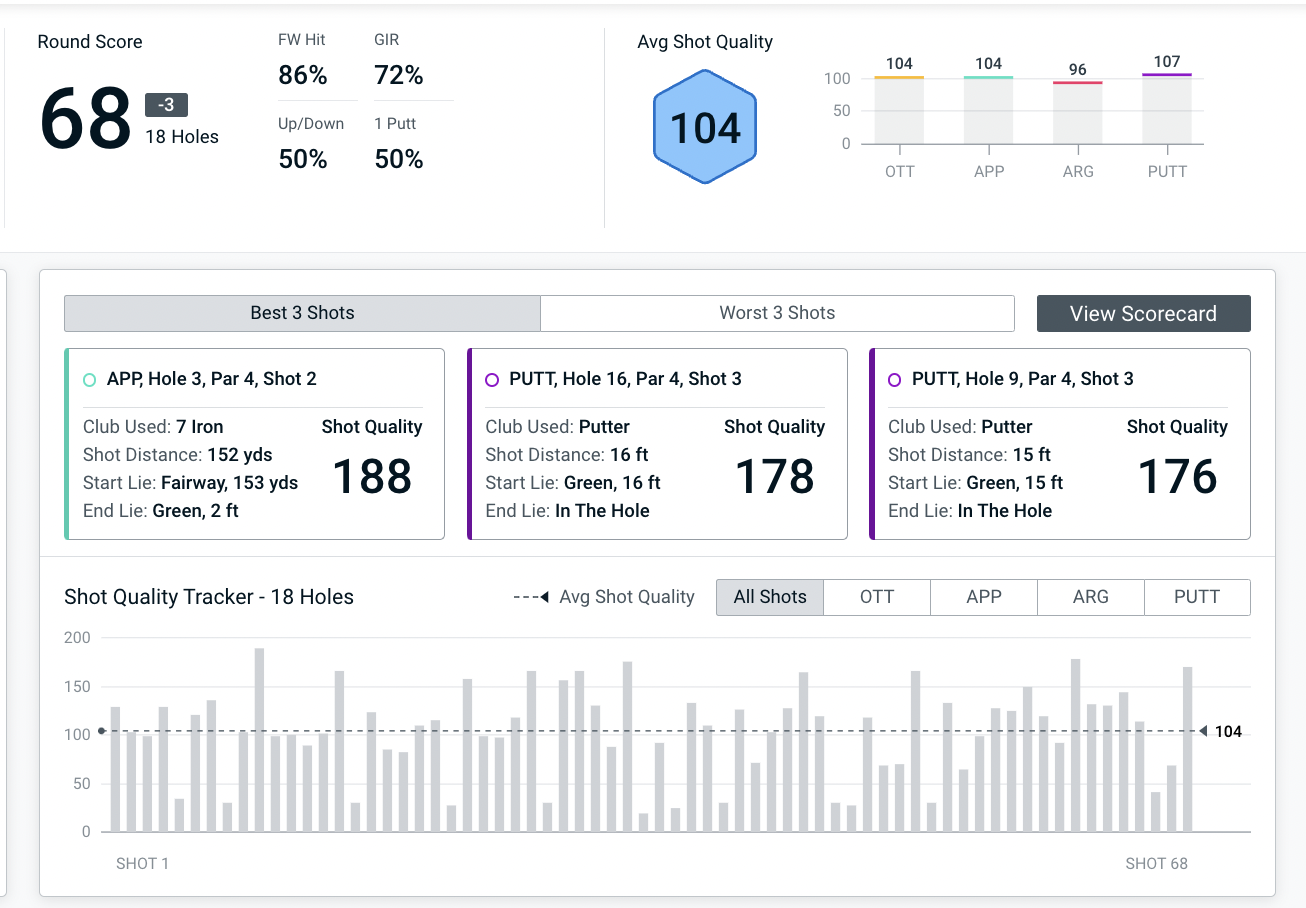The height and width of the screenshot is (908, 1306).
Task: Select the All Shots filter
Action: pos(769,597)
